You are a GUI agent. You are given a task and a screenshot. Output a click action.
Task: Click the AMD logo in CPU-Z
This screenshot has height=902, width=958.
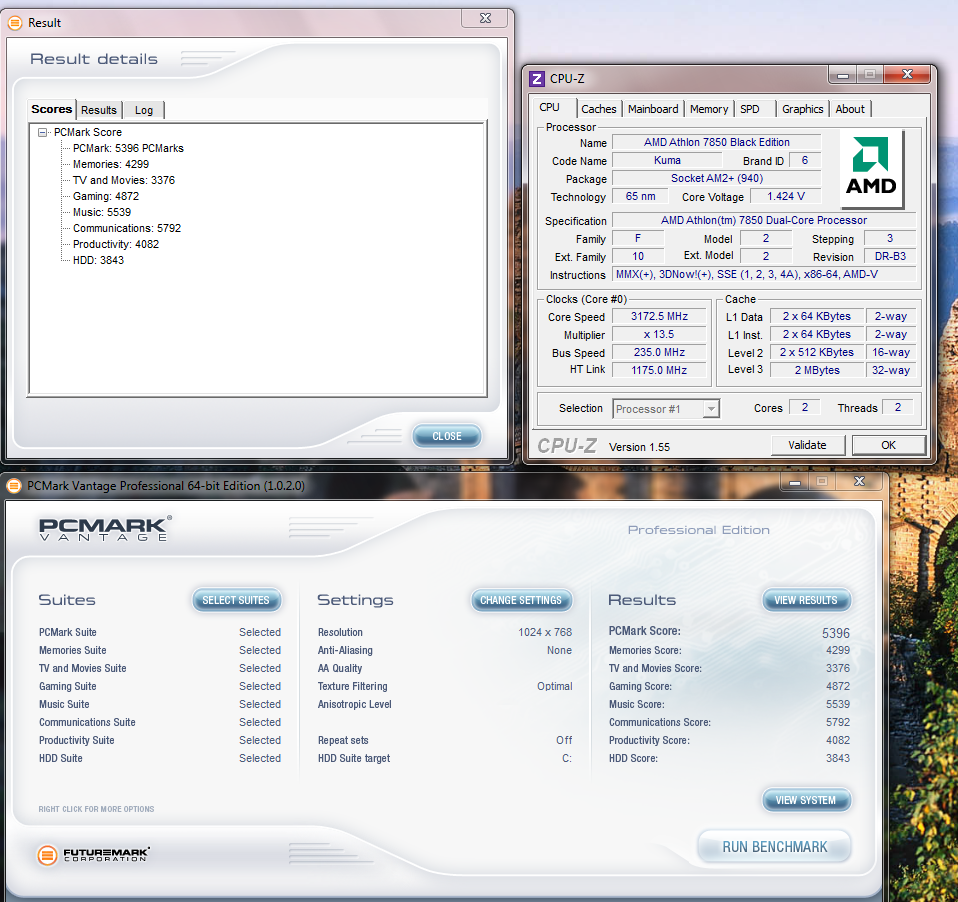click(871, 169)
